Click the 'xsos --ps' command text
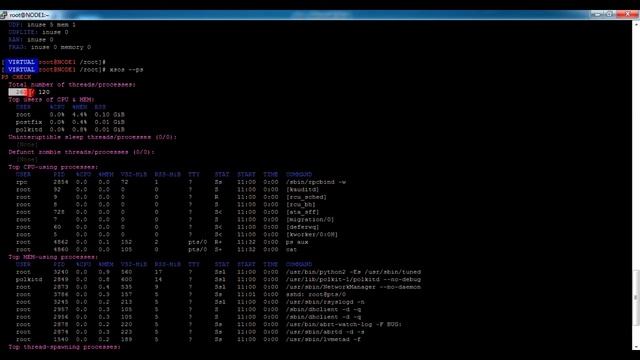Viewport: 640px width, 360px height. tap(126, 70)
